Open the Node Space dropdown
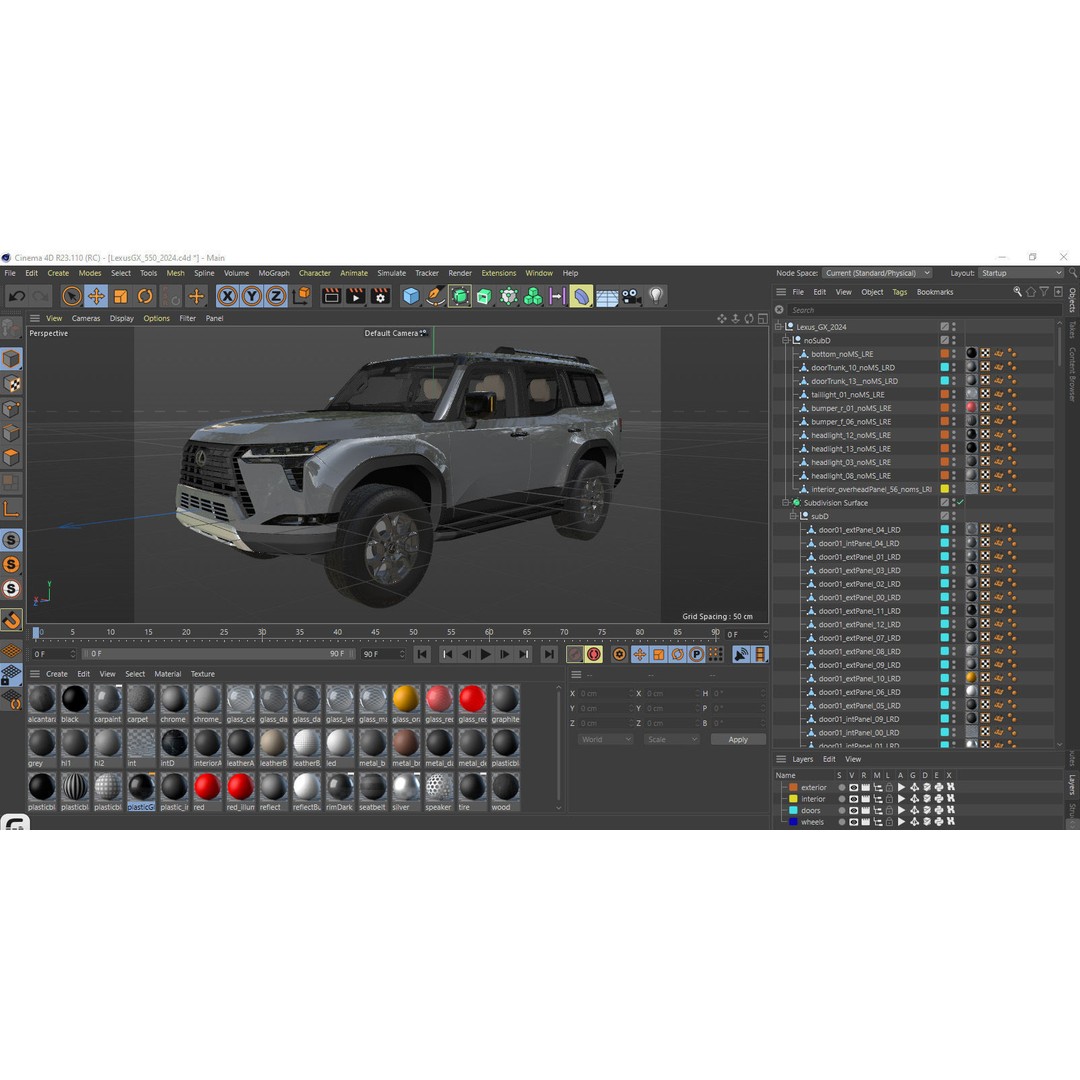Screen dimensions: 1080x1080 coord(877,272)
